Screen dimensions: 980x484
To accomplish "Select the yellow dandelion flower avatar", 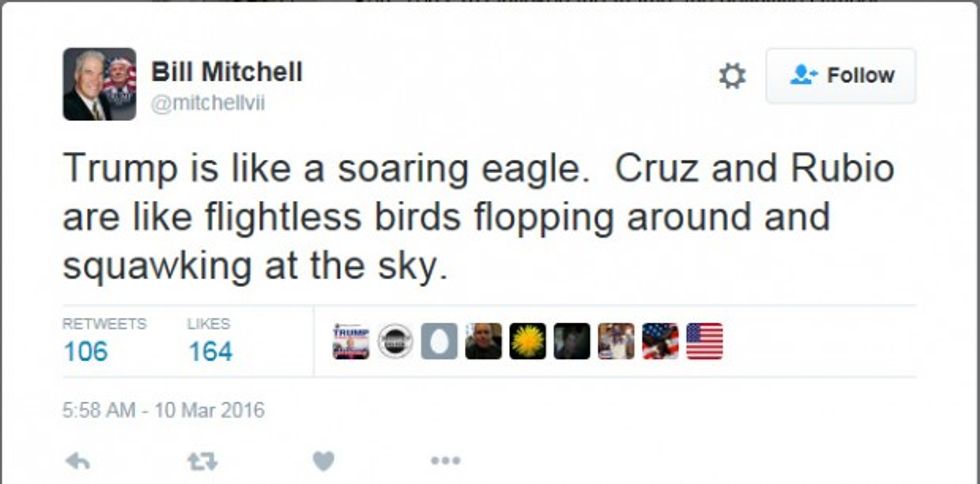I will [x=528, y=341].
